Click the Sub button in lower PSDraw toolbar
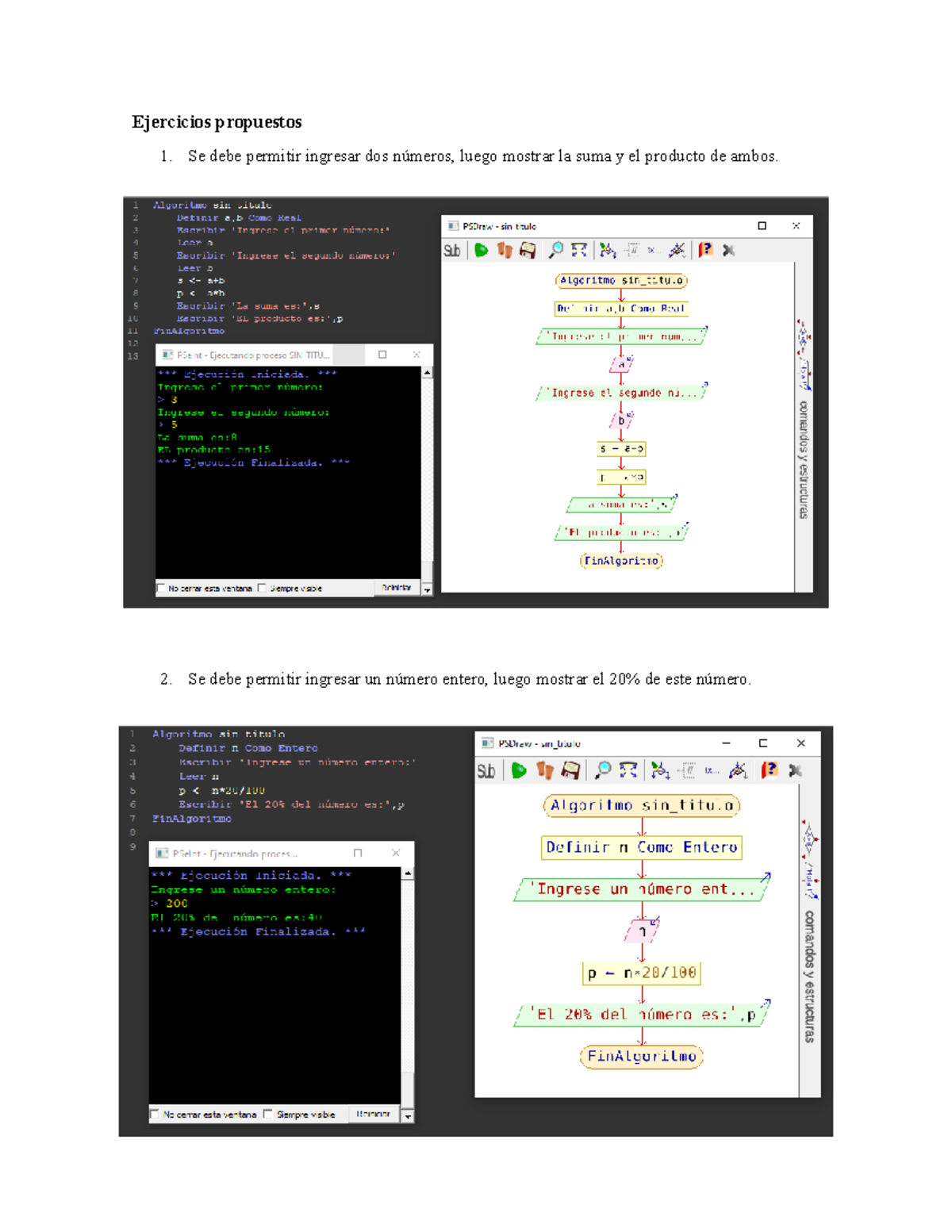This screenshot has width=952, height=1232. click(x=486, y=771)
